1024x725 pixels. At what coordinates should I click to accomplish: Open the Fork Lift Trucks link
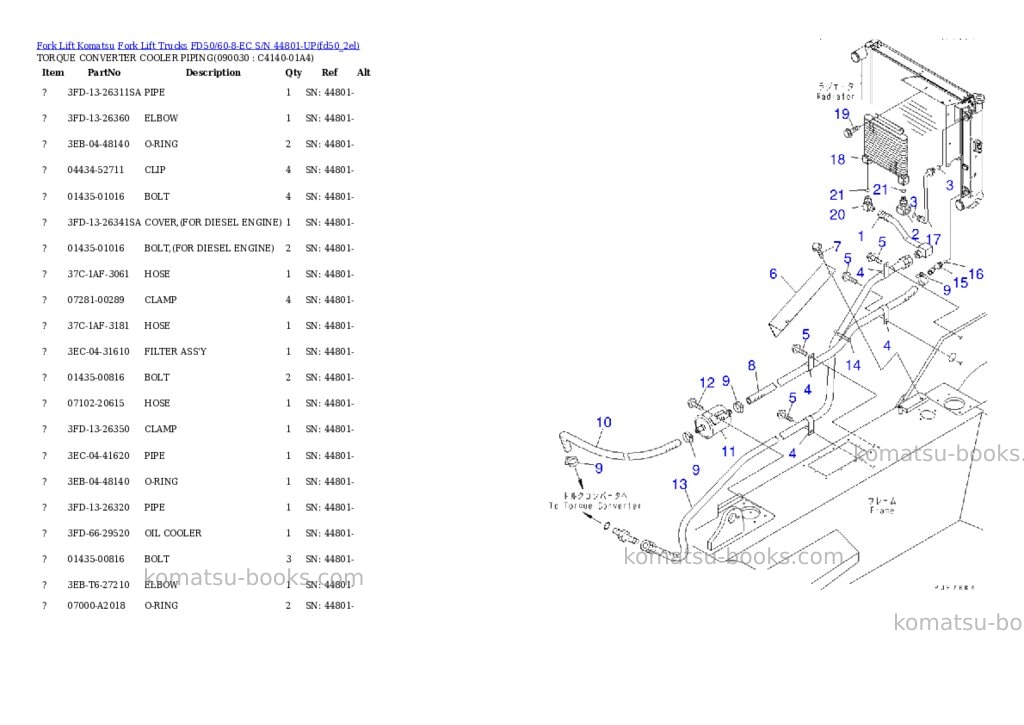(x=152, y=46)
